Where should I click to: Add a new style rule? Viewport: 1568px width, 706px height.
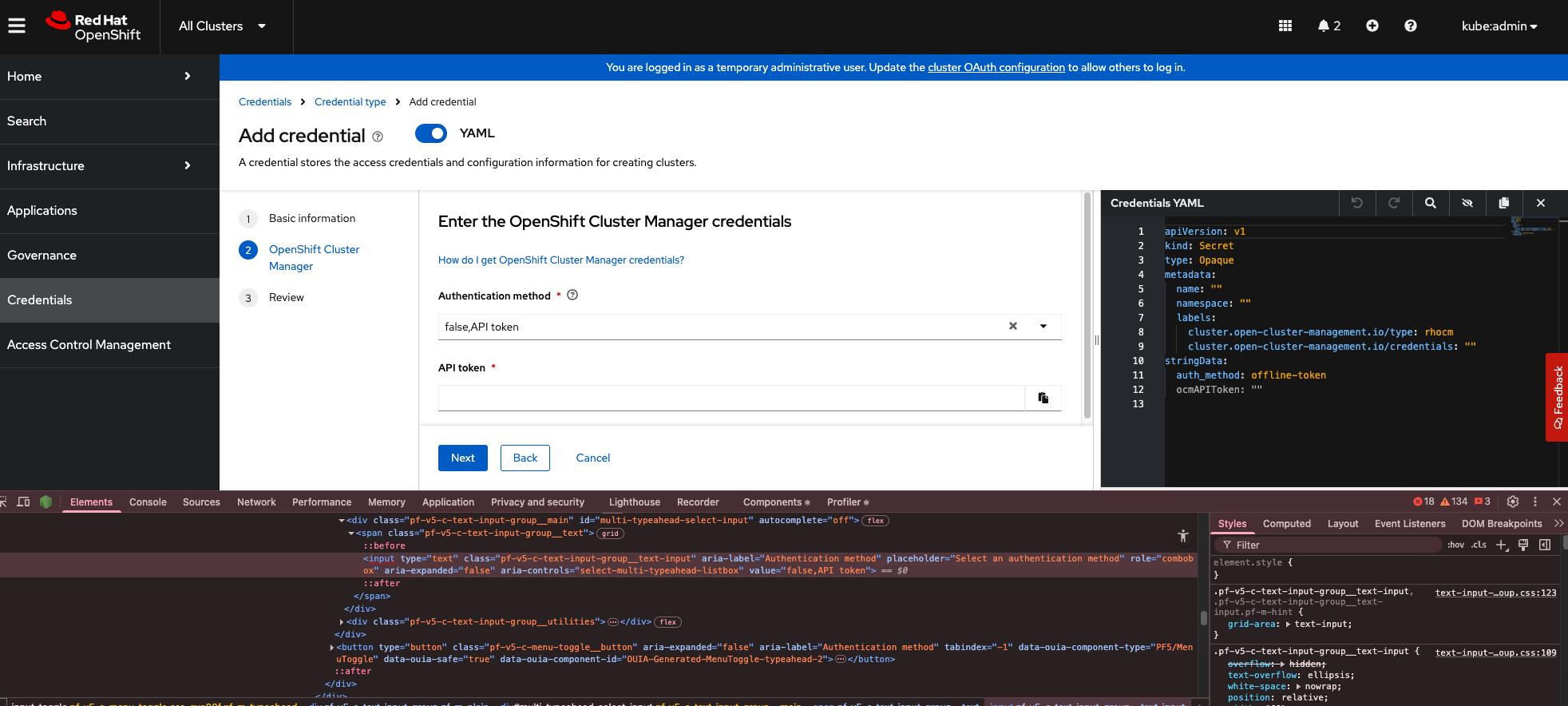pos(1502,545)
